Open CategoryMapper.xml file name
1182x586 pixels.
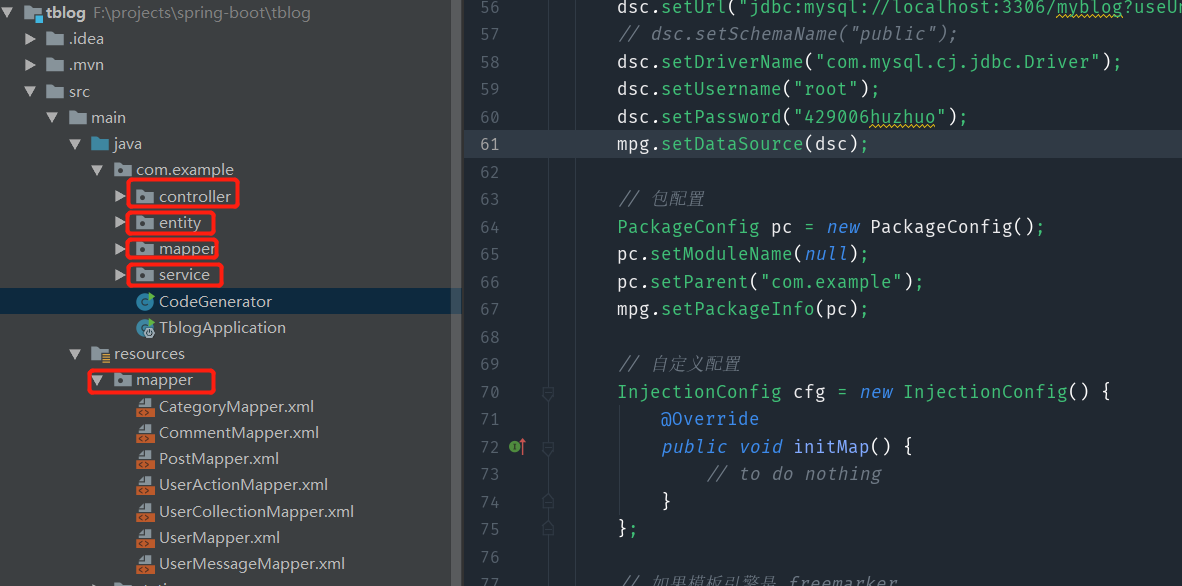pyautogui.click(x=236, y=407)
